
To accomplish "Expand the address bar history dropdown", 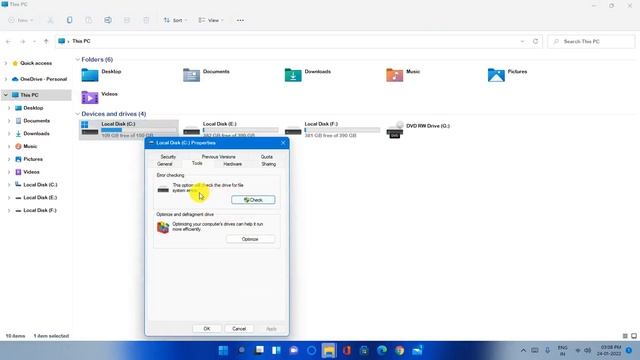I will [522, 41].
